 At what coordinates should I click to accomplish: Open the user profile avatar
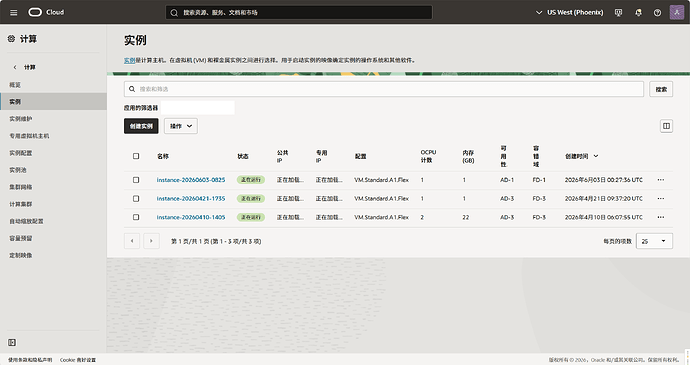[676, 12]
